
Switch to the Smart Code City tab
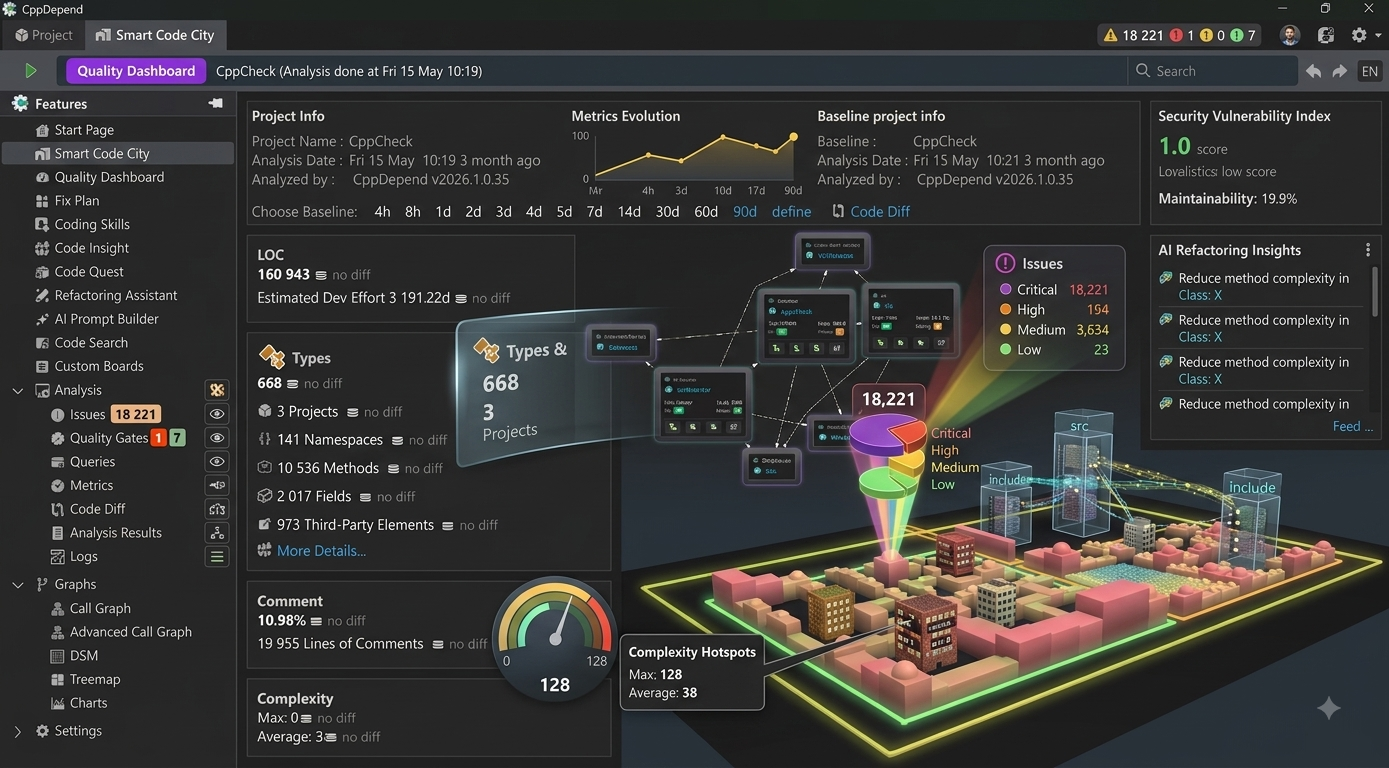(x=156, y=35)
